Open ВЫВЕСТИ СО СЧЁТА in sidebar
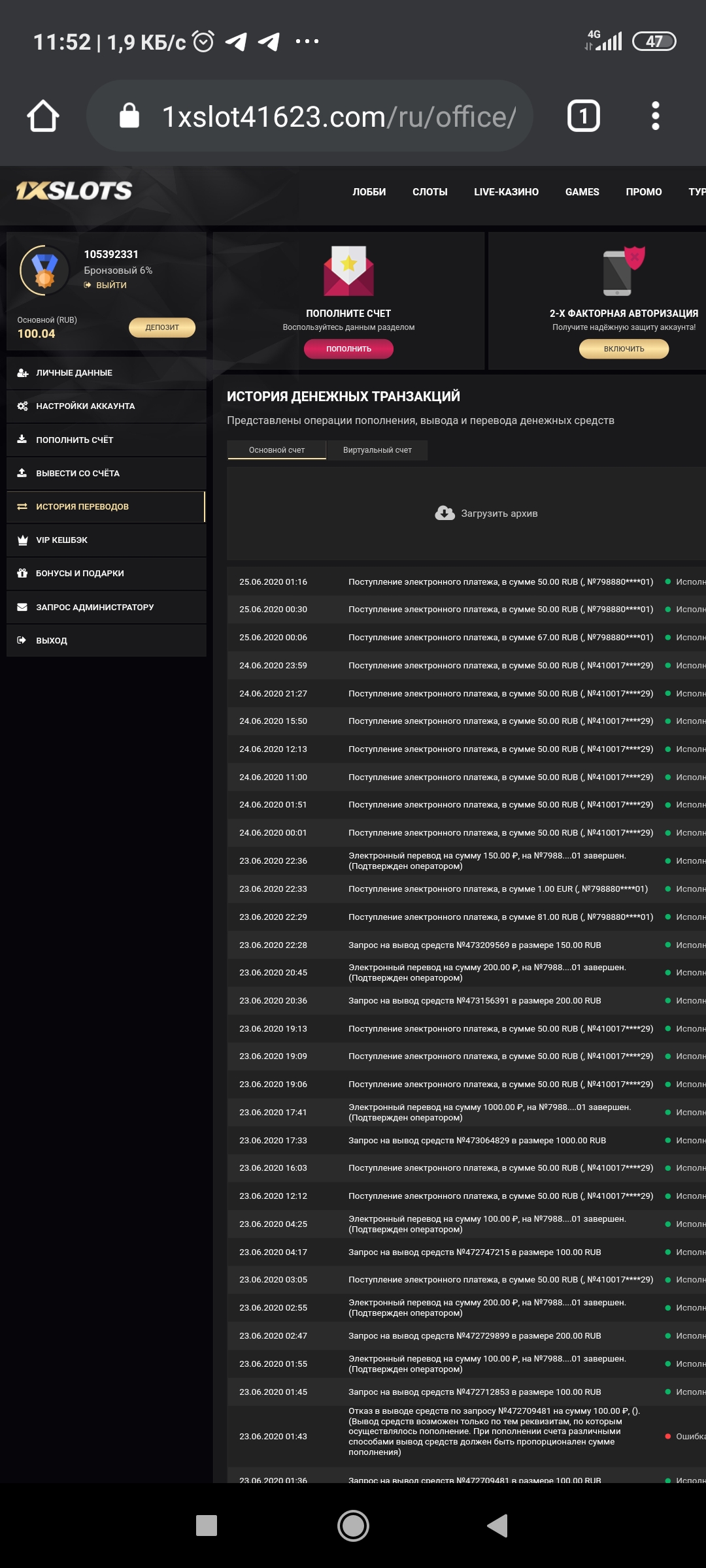Viewport: 706px width, 1568px height. click(77, 474)
